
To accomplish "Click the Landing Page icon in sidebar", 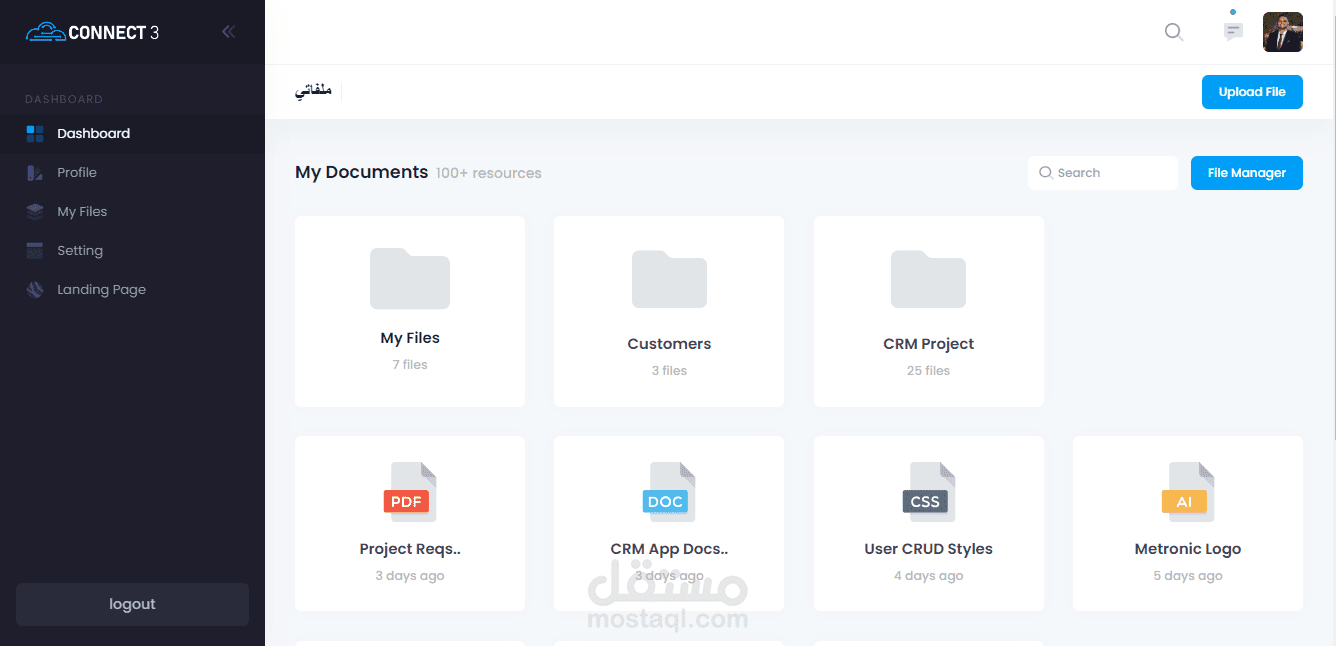I will (x=35, y=289).
